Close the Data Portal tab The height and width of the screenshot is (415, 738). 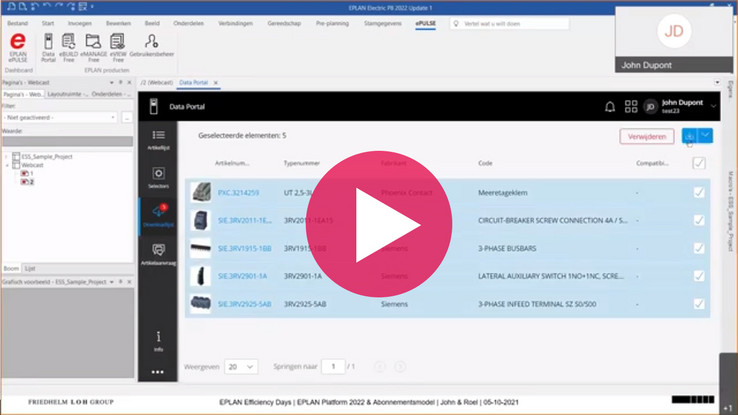(216, 83)
